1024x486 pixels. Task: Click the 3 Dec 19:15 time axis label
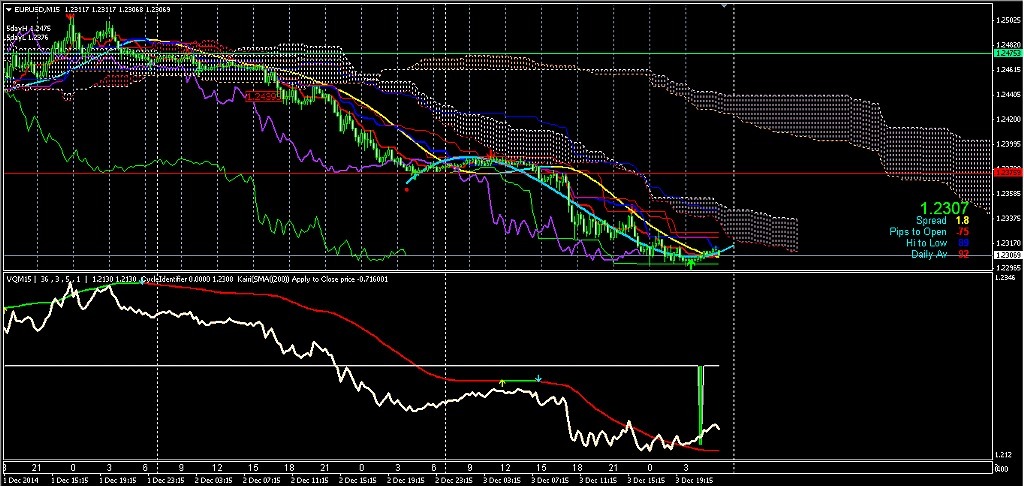click(695, 479)
